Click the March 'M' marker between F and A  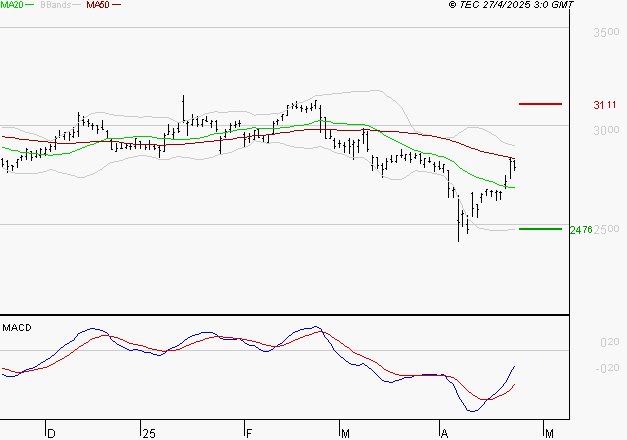click(345, 432)
